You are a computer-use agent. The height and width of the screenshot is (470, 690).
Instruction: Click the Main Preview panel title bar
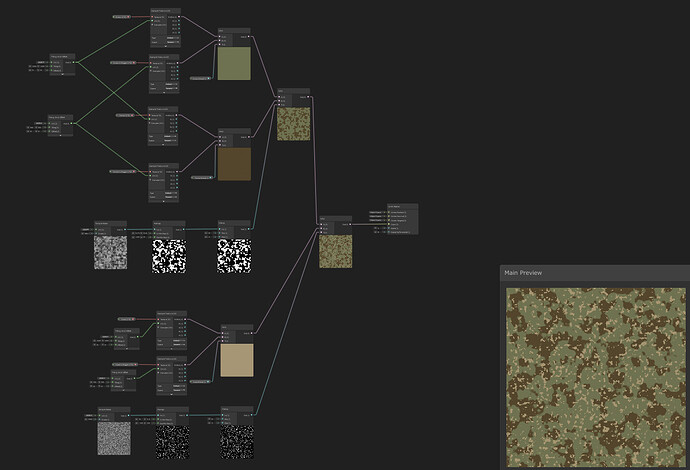tap(595, 273)
